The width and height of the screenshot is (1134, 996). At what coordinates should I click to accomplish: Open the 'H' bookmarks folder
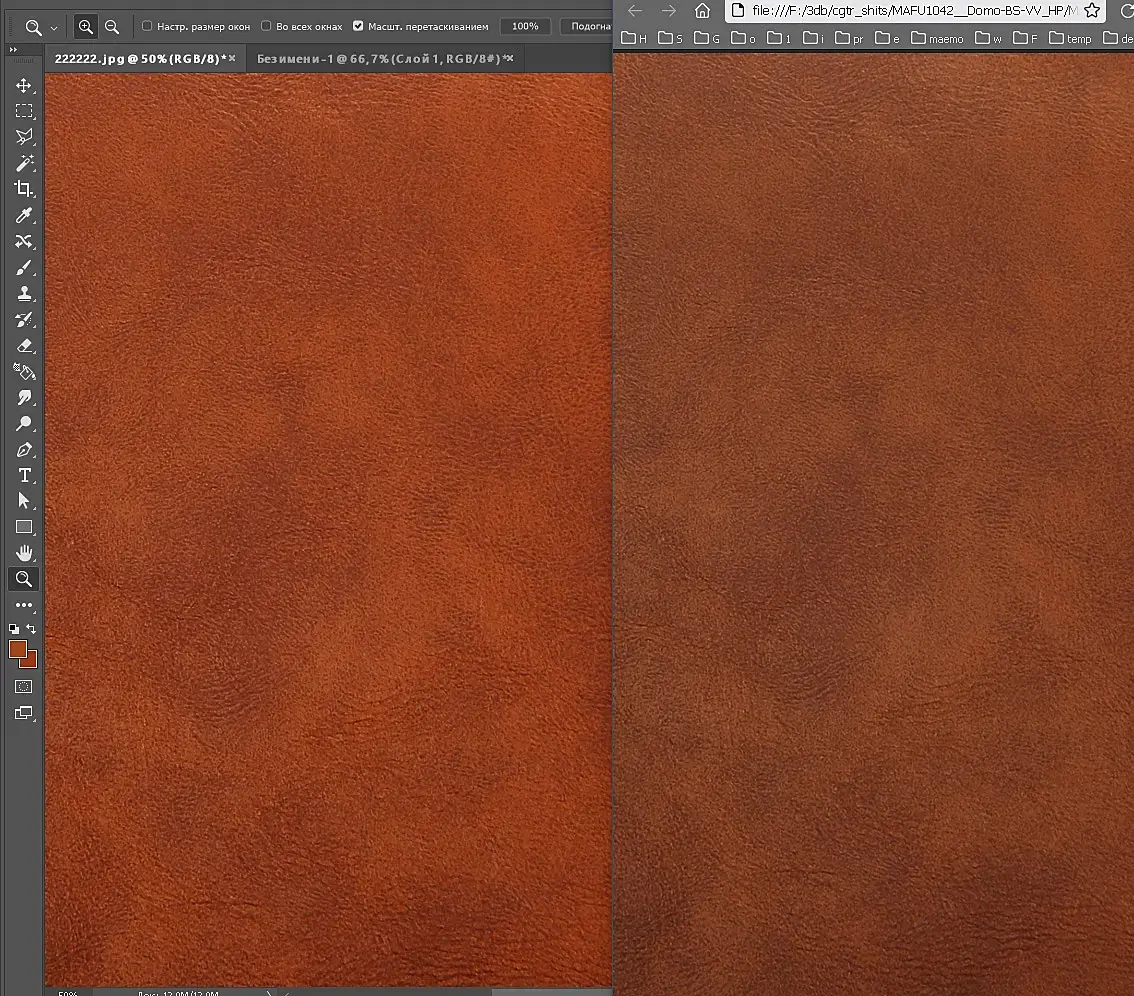pyautogui.click(x=634, y=38)
